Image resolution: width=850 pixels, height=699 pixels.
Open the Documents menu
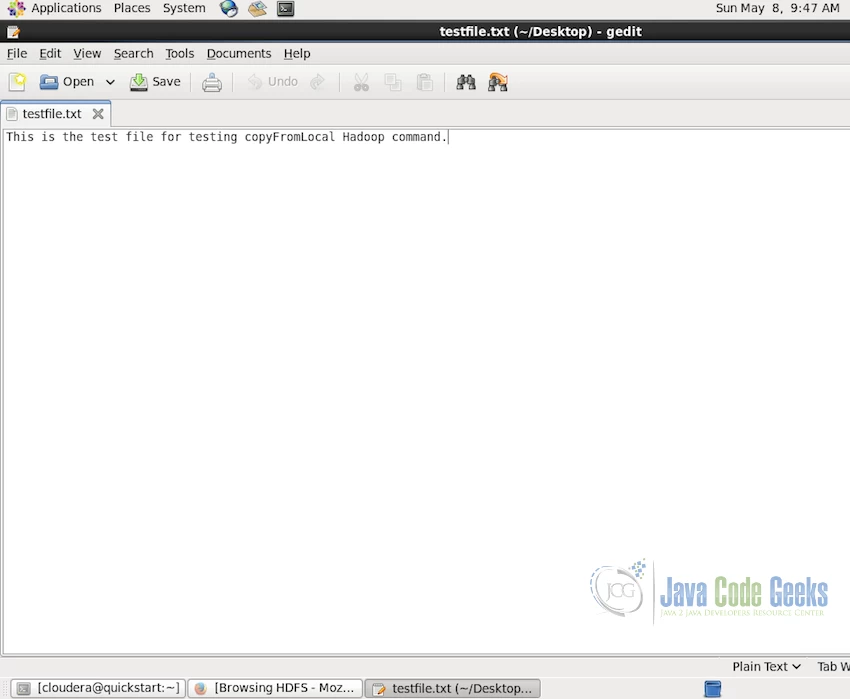tap(239, 54)
